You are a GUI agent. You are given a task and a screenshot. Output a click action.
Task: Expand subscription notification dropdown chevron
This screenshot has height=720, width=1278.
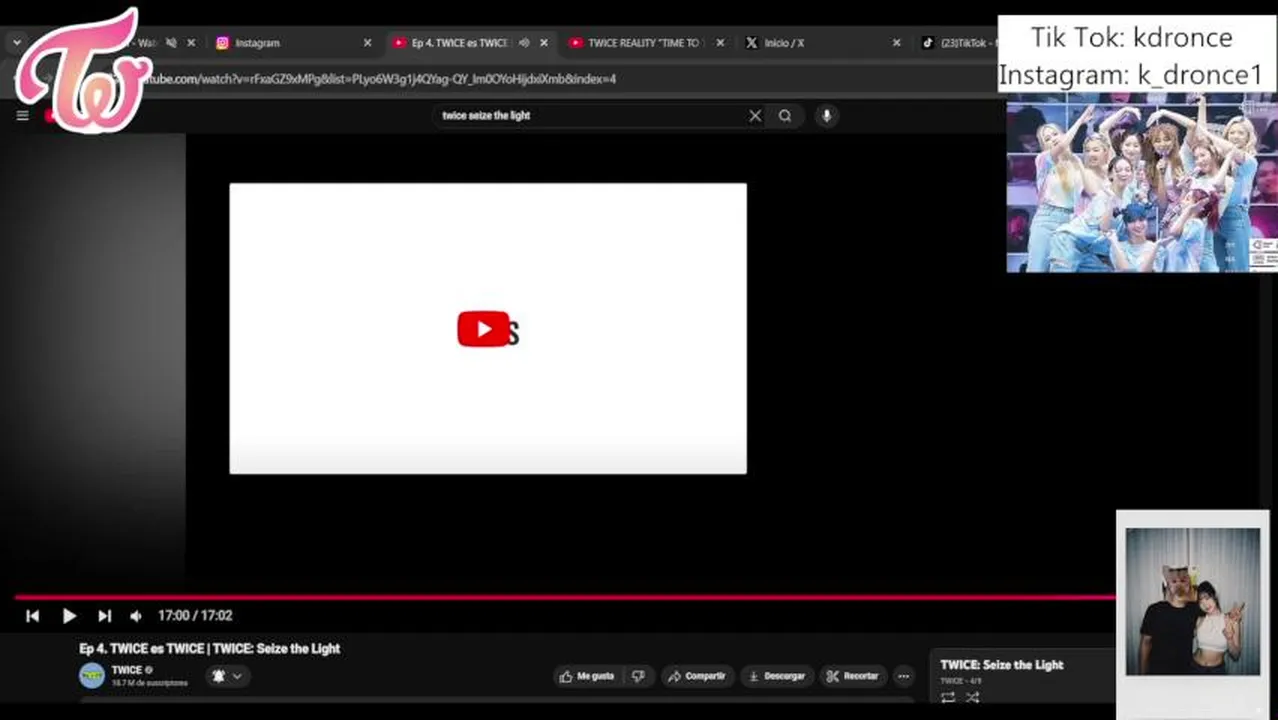pyautogui.click(x=237, y=676)
